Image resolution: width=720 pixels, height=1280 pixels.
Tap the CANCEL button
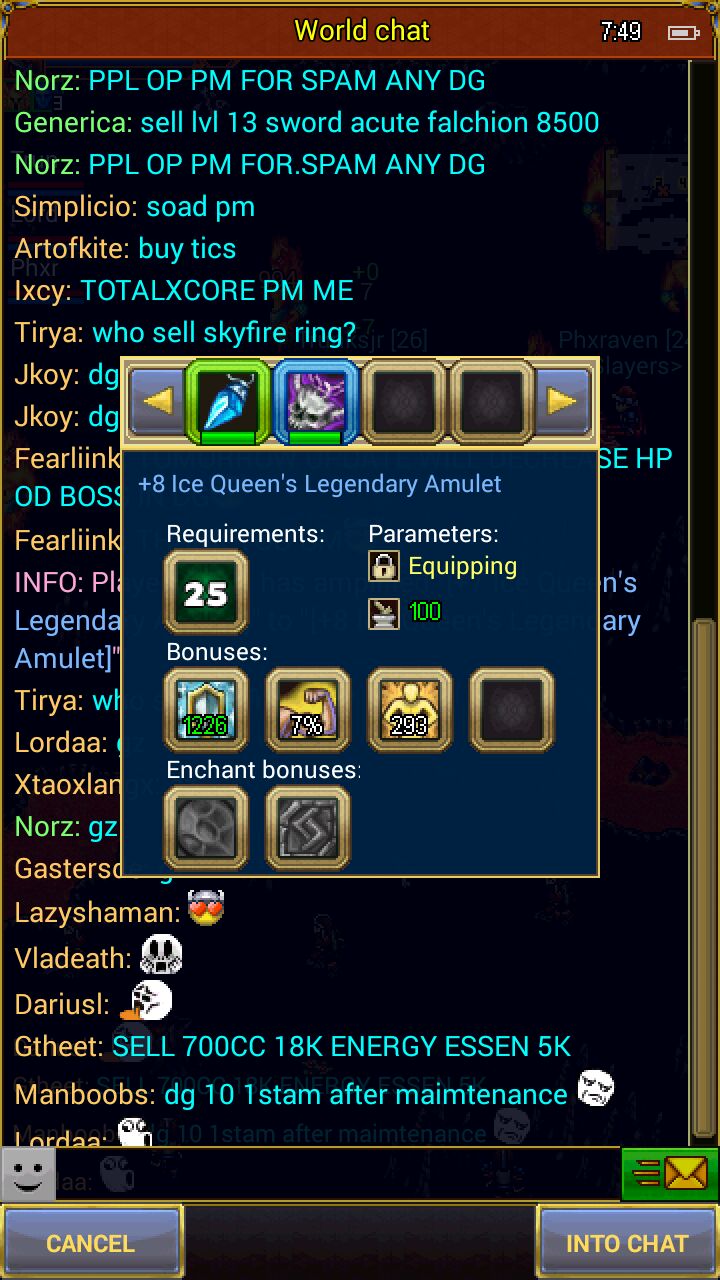pyautogui.click(x=91, y=1243)
